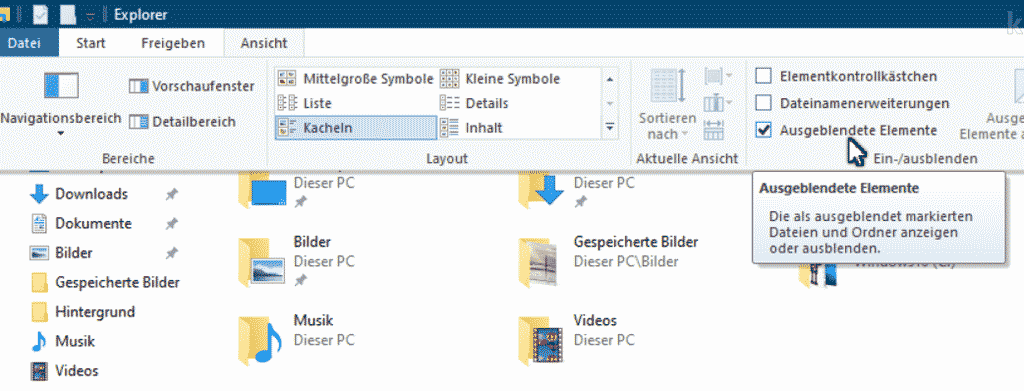This screenshot has width=1024, height=391.
Task: Open Sortieren nach dropdown arrow
Action: point(684,134)
